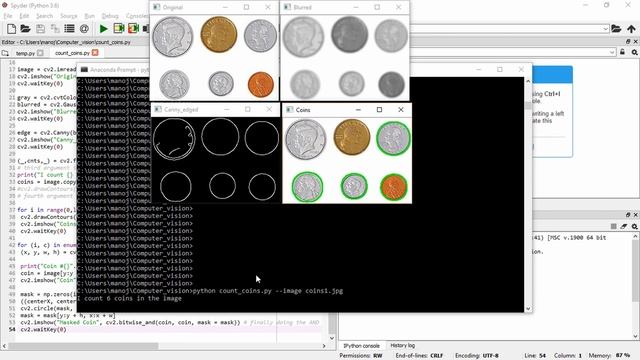The height and width of the screenshot is (360, 640).
Task: Click Run cell and advance toolbar icon
Action: click(133, 29)
